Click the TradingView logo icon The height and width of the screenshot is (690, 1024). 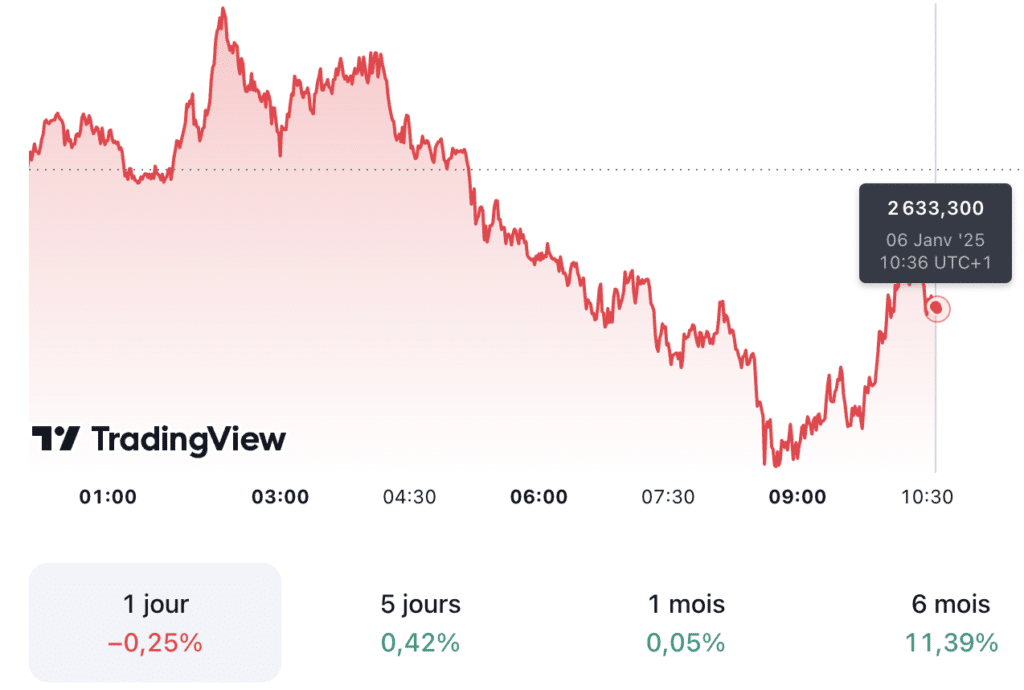coord(55,439)
